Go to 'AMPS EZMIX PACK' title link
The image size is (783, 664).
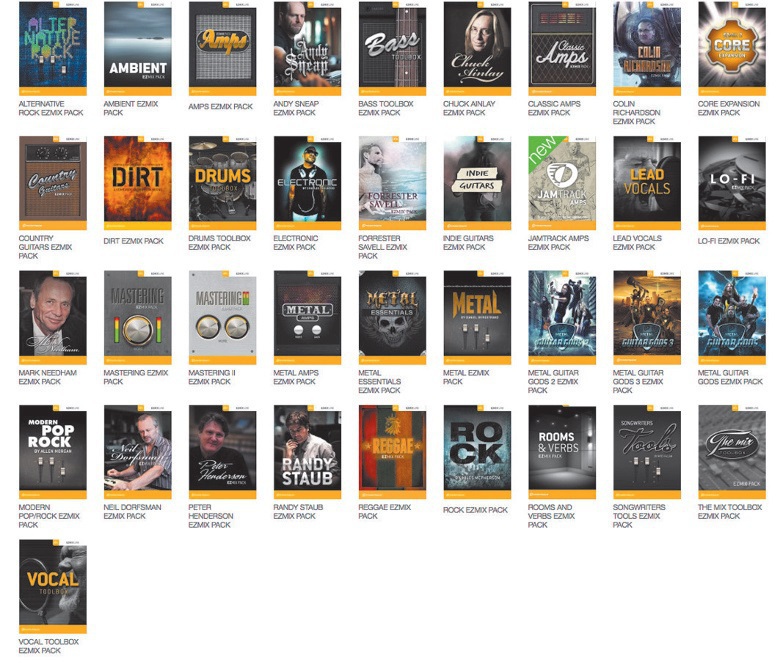221,106
